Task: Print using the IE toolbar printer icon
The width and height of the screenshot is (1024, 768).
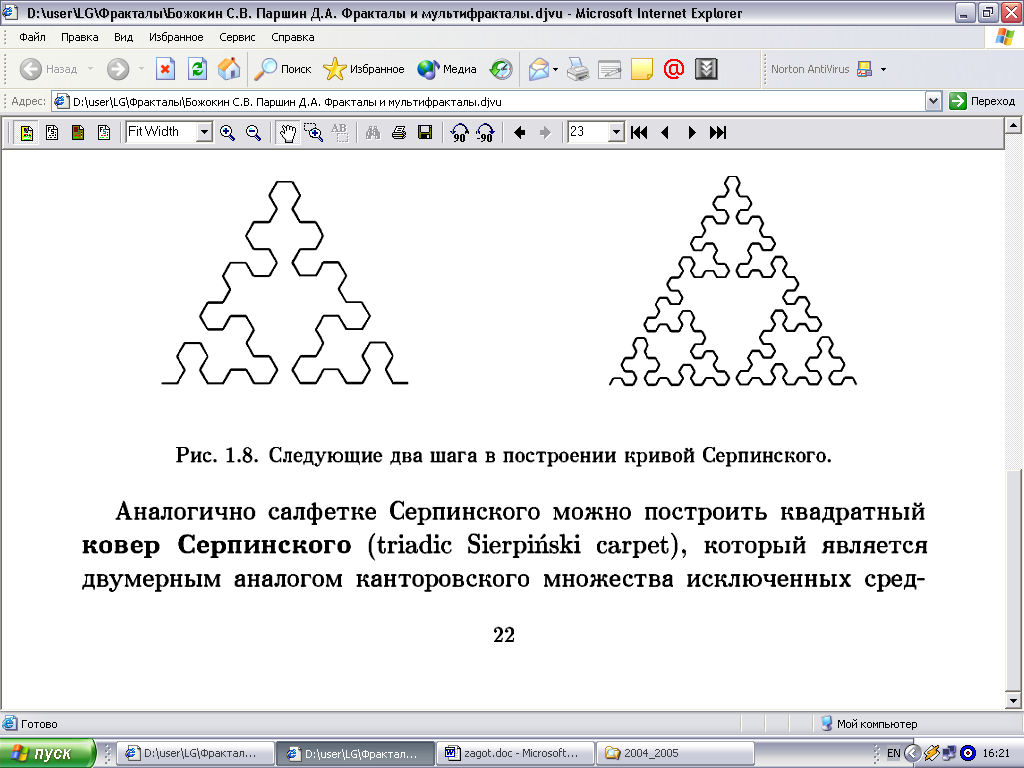Action: pos(578,69)
